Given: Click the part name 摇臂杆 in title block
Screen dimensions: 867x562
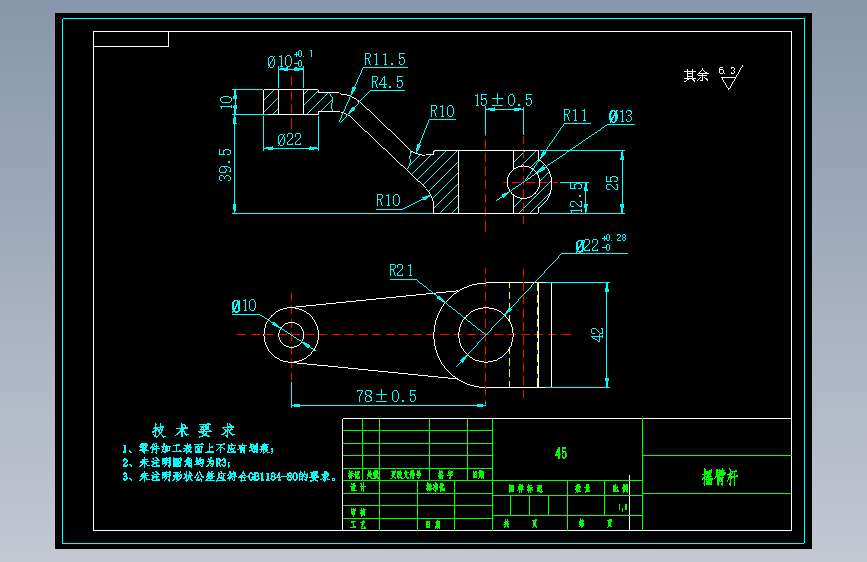Looking at the screenshot, I should click(719, 476).
